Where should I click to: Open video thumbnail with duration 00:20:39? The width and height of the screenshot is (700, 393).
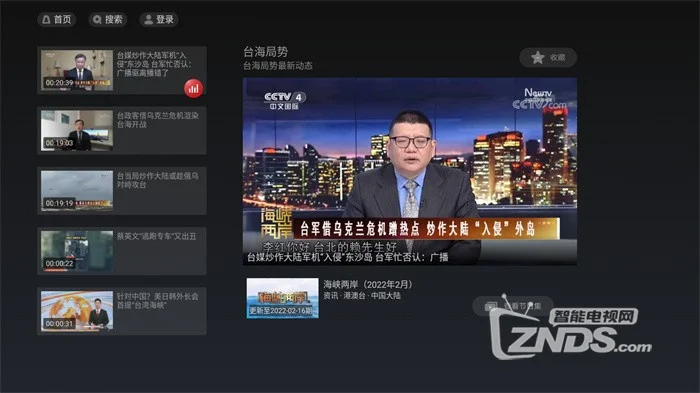pos(77,70)
